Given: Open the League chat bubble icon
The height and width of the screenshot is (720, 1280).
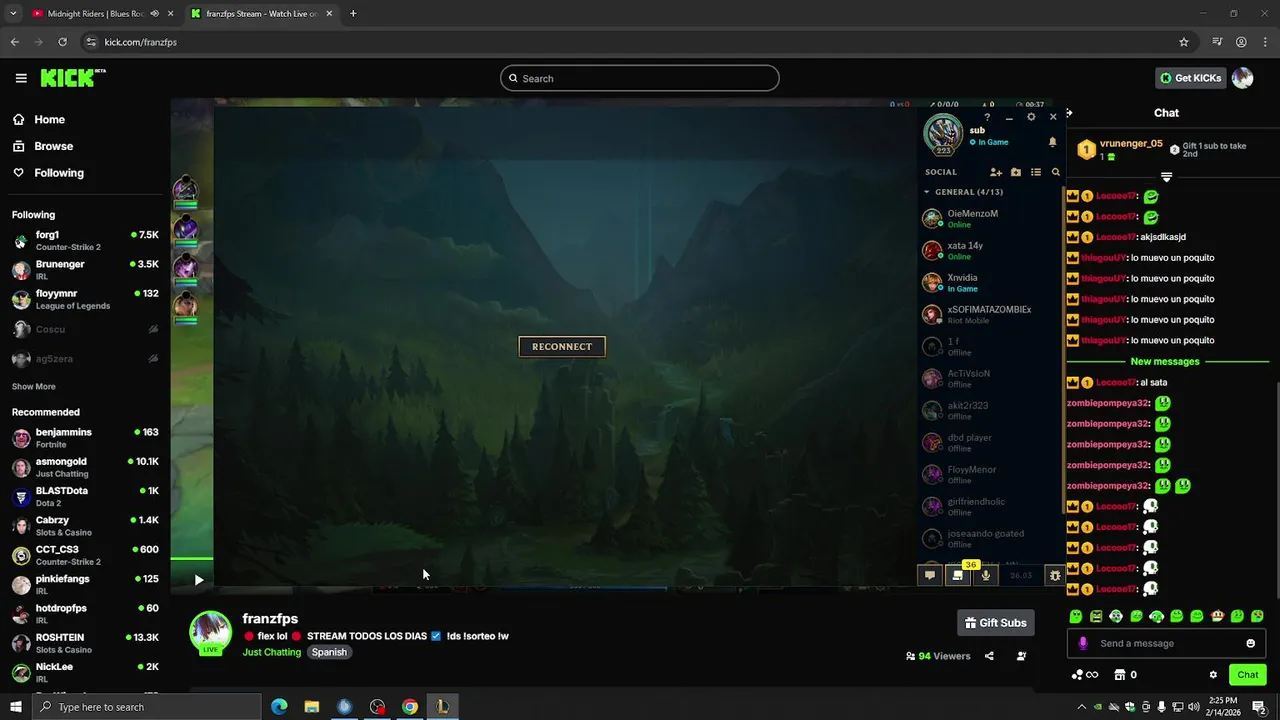Looking at the screenshot, I should pyautogui.click(x=930, y=575).
